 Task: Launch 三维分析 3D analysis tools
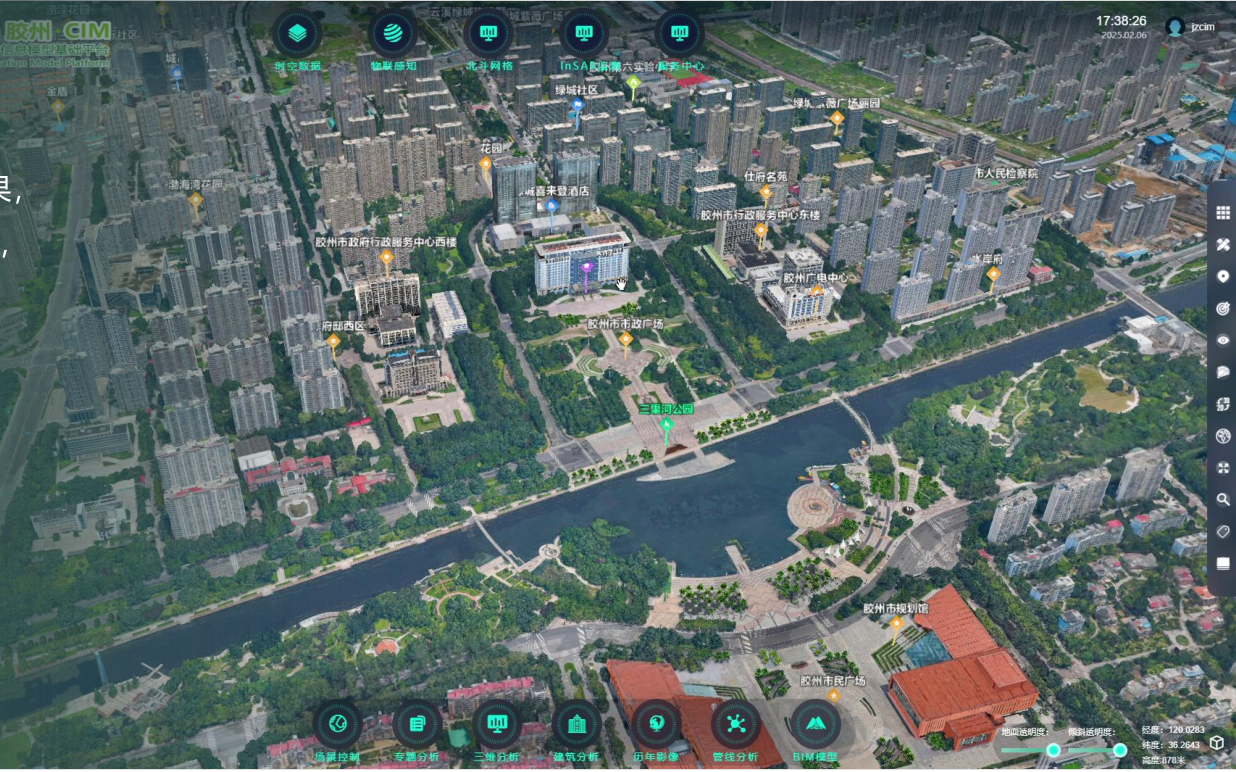click(x=496, y=723)
